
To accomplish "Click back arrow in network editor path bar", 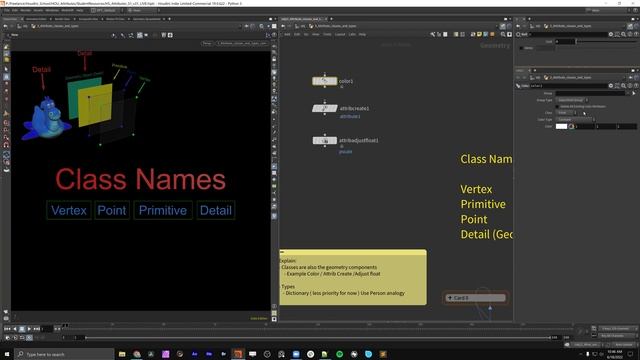I will pos(283,26).
